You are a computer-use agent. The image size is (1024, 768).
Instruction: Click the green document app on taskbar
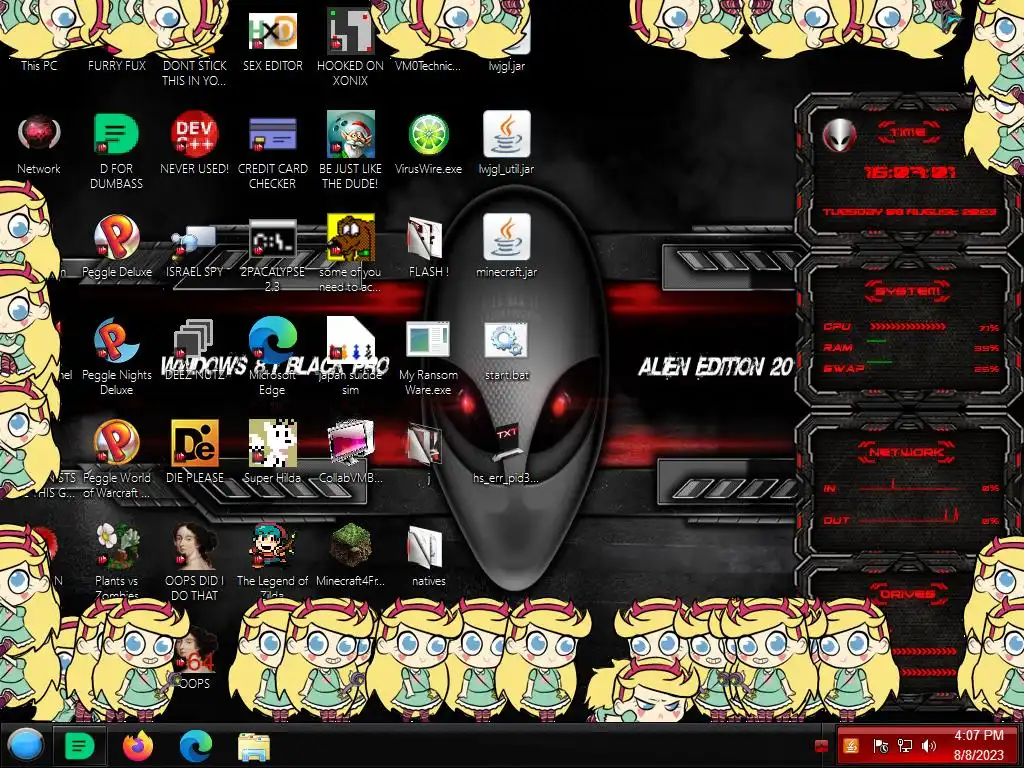pyautogui.click(x=79, y=746)
